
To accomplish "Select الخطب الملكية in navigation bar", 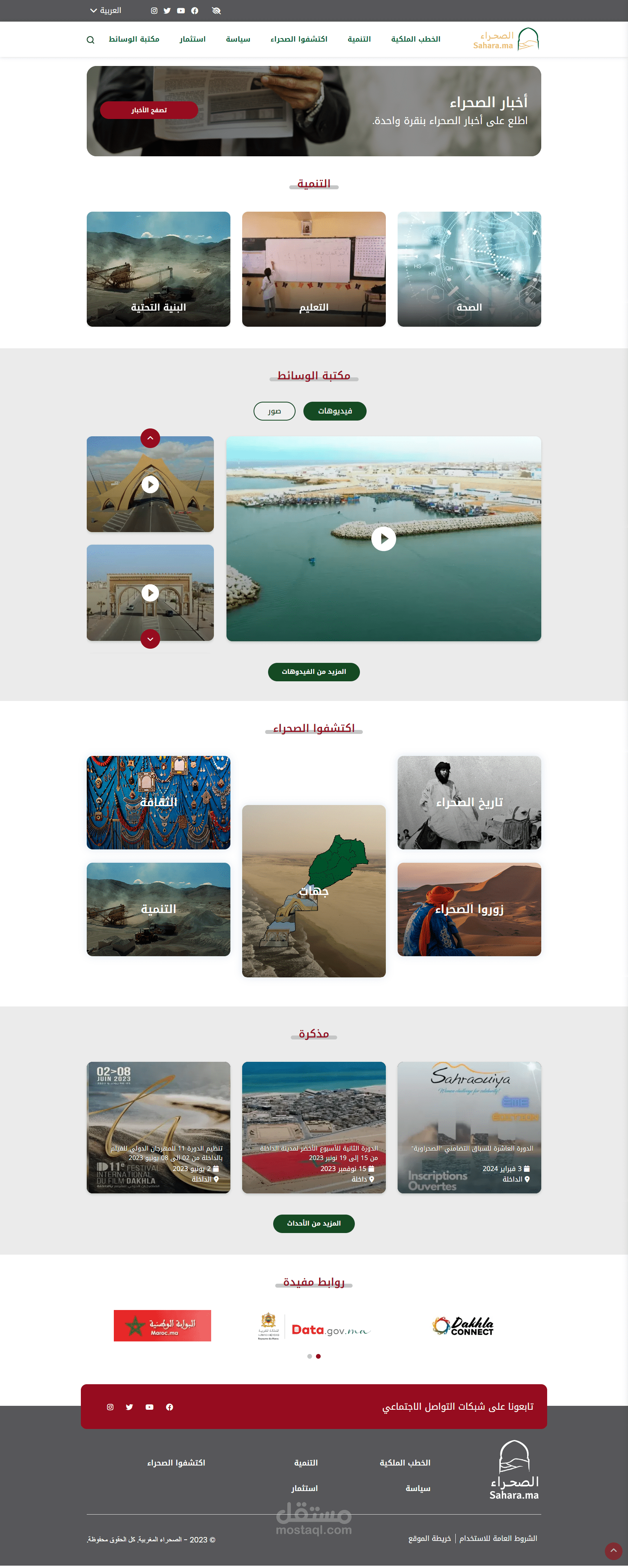I will [416, 39].
